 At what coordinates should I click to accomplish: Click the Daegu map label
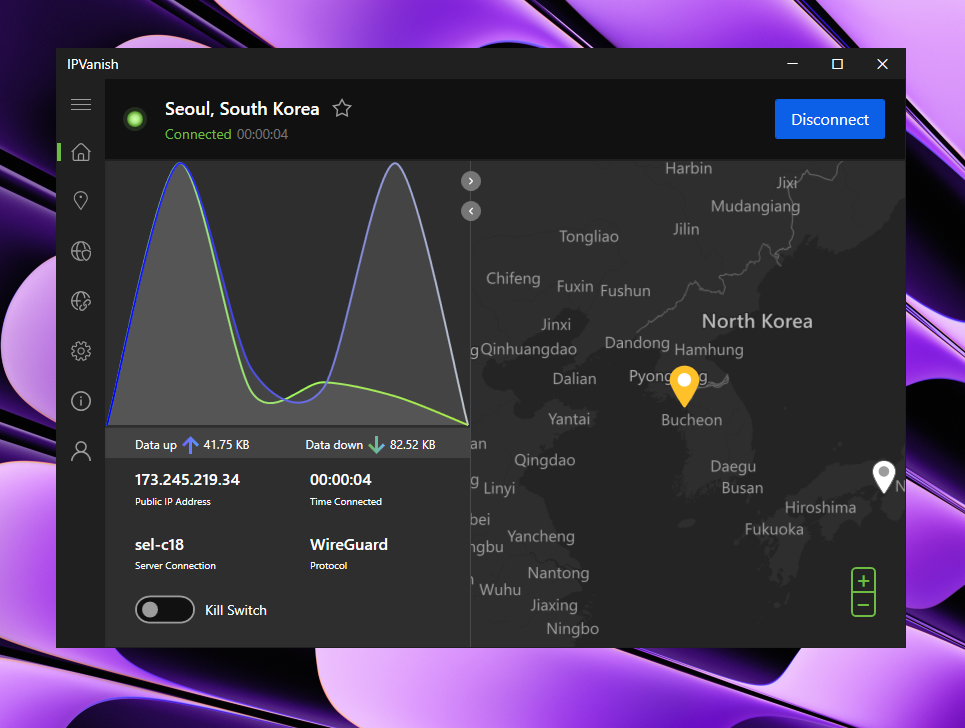click(733, 466)
